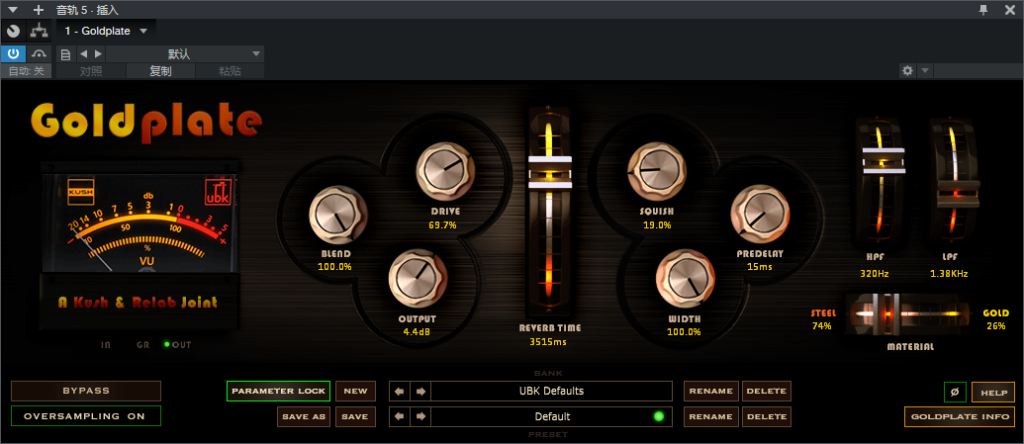
Task: Click the 320Hz HPF value
Action: coord(874,274)
